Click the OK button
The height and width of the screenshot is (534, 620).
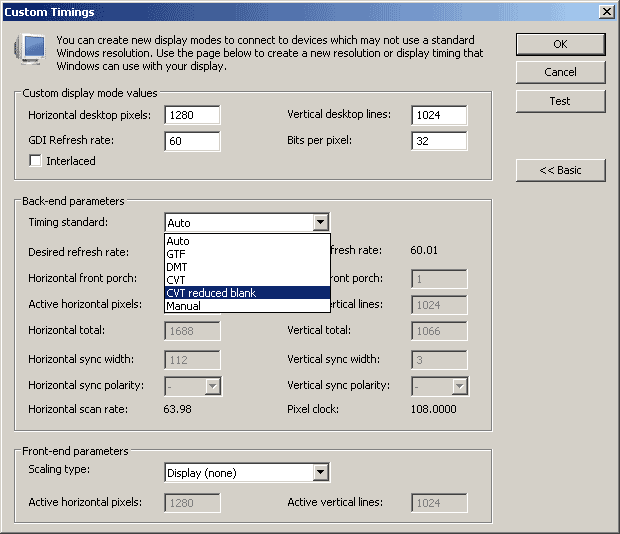click(x=561, y=44)
